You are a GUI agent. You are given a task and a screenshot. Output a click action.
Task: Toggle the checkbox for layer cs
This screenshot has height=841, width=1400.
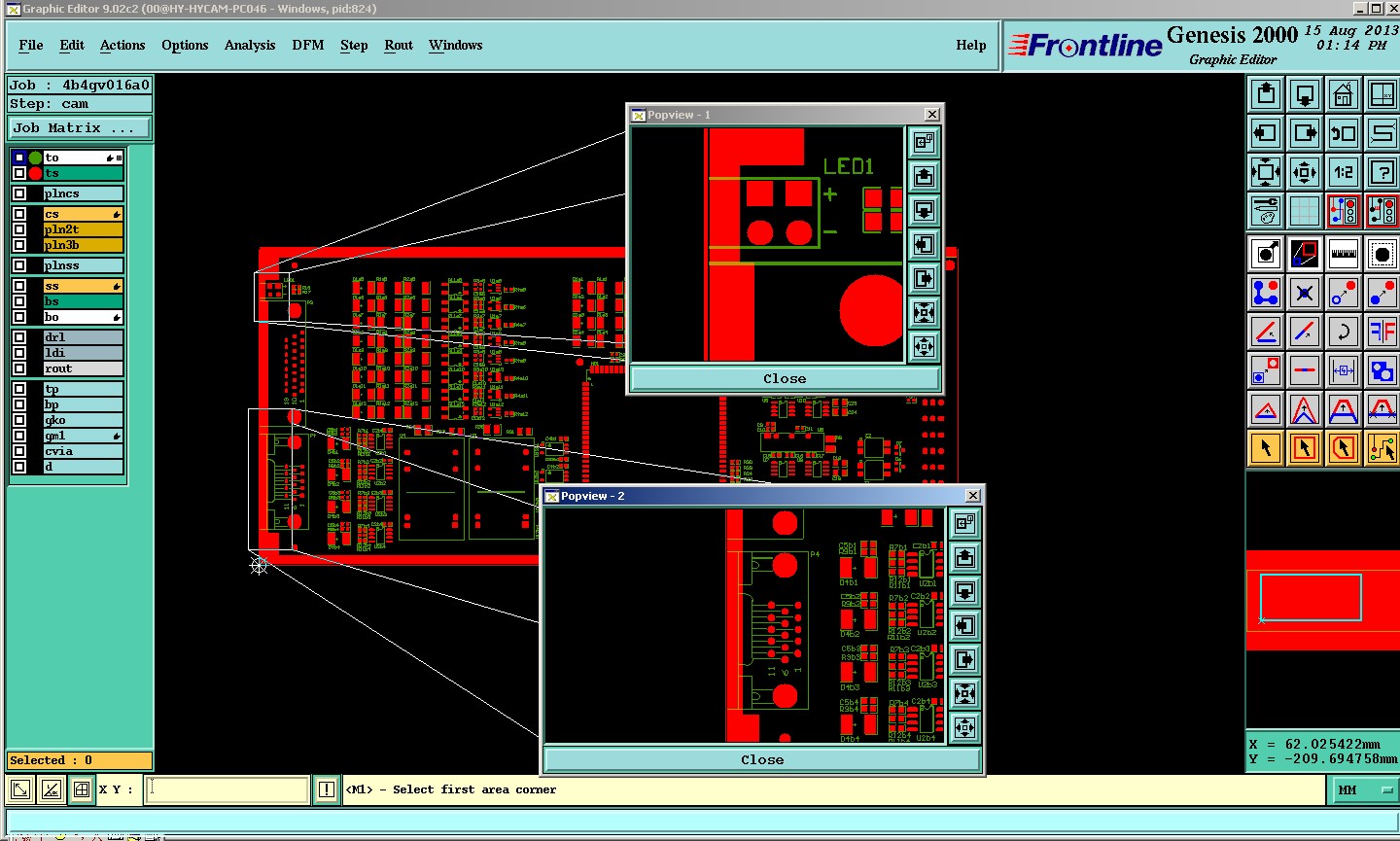click(x=19, y=214)
